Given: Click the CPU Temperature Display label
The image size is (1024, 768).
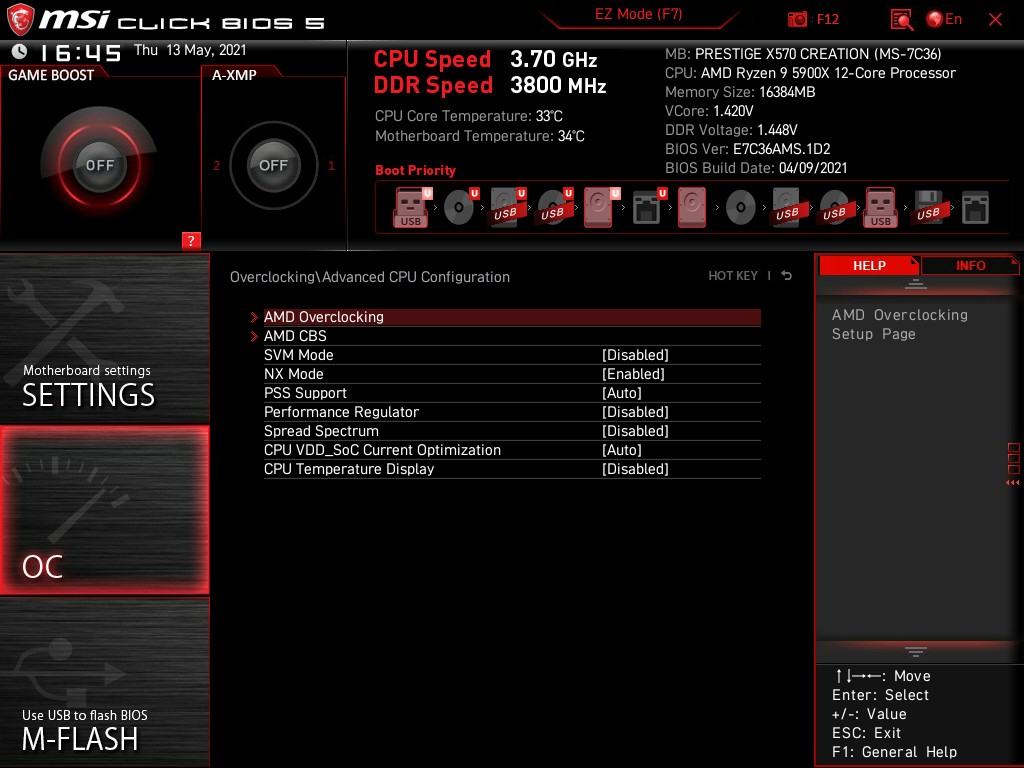Looking at the screenshot, I should coord(349,469).
